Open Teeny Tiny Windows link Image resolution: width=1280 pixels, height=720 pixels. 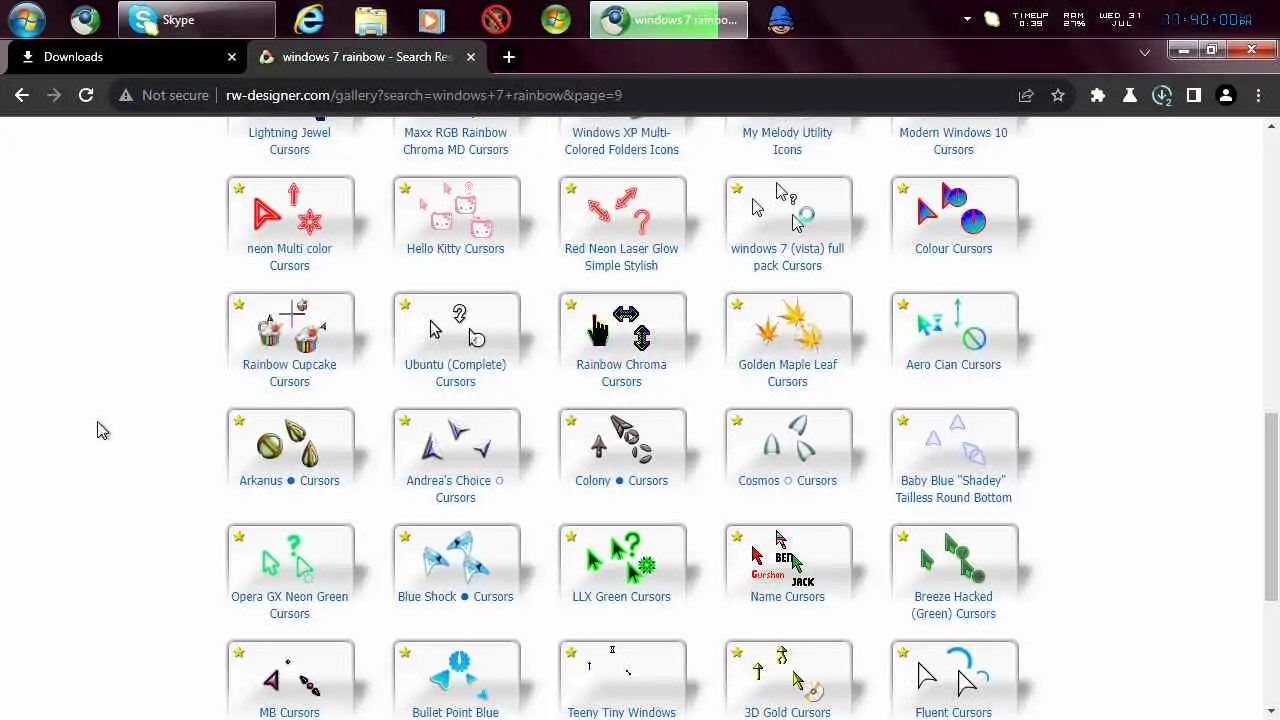(x=621, y=712)
